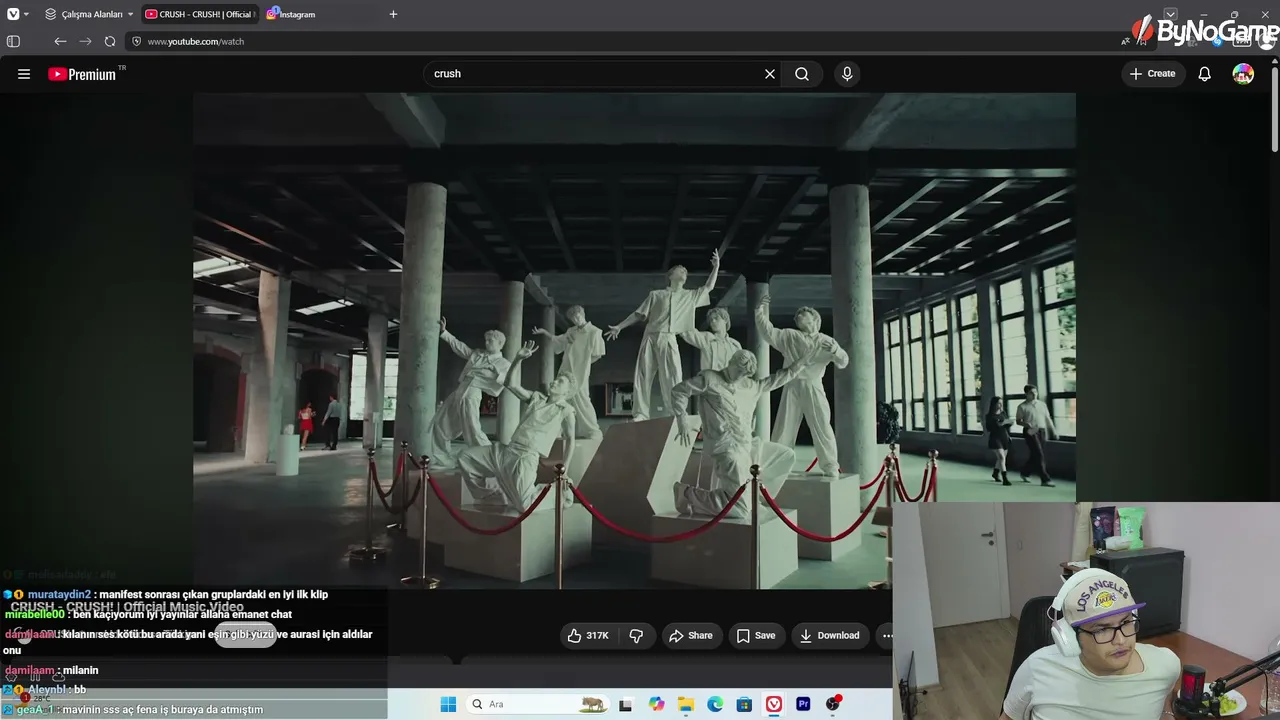1280x720 pixels.
Task: Clear the YouTube search query
Action: pyautogui.click(x=770, y=74)
